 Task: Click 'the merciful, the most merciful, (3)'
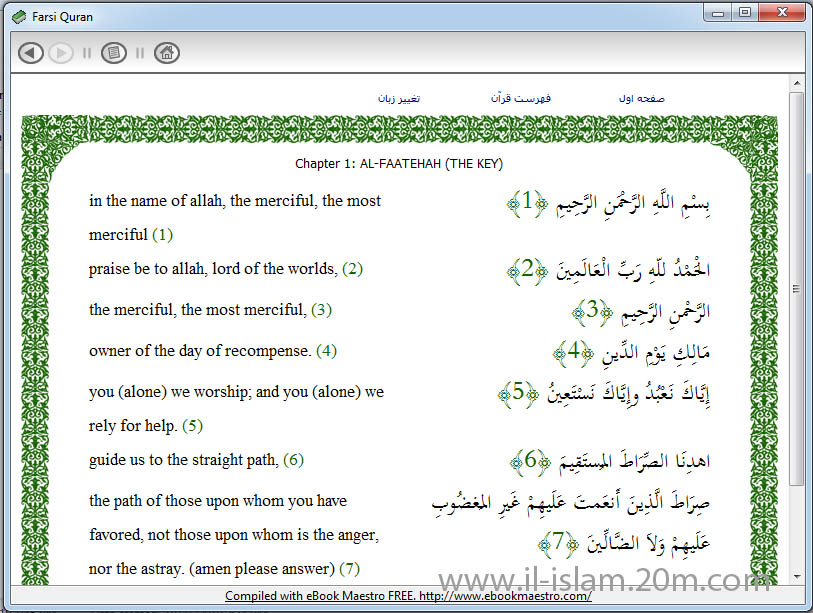(210, 310)
